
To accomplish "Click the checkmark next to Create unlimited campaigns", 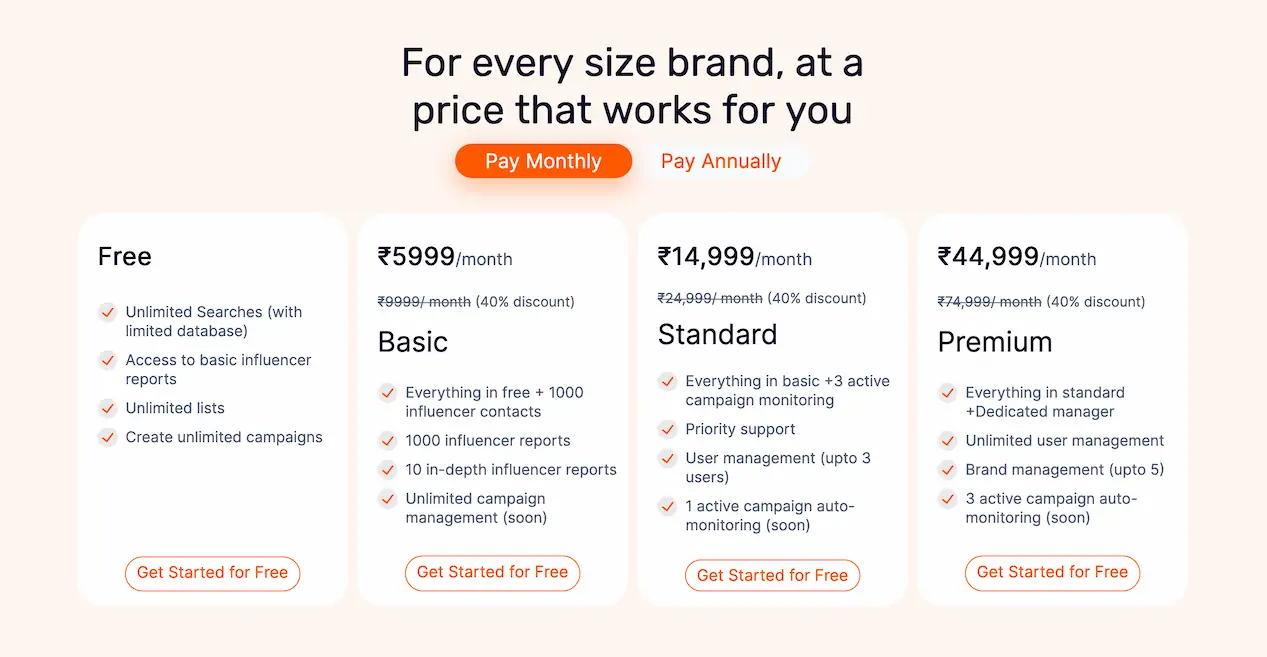I will [107, 437].
